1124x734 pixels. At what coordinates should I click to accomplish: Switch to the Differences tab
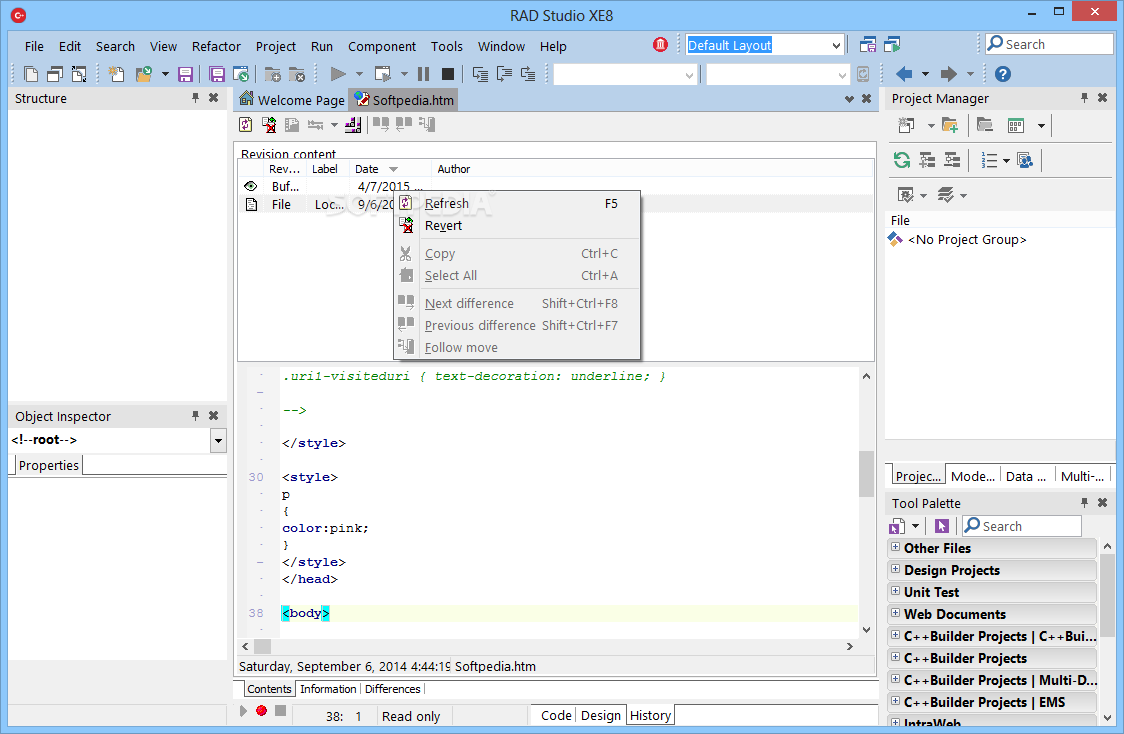393,689
